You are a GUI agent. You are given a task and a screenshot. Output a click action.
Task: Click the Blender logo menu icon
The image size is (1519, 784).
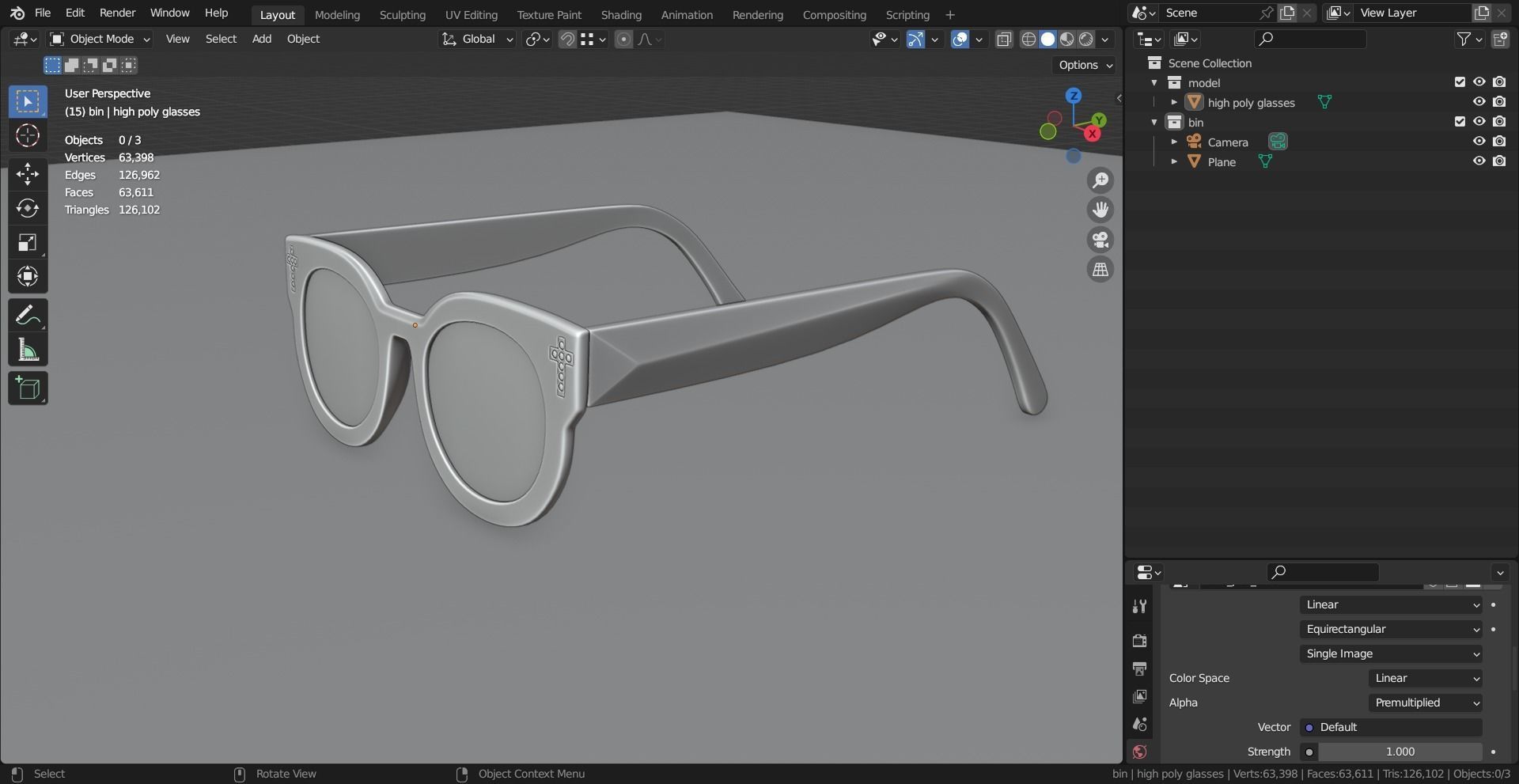click(x=17, y=13)
